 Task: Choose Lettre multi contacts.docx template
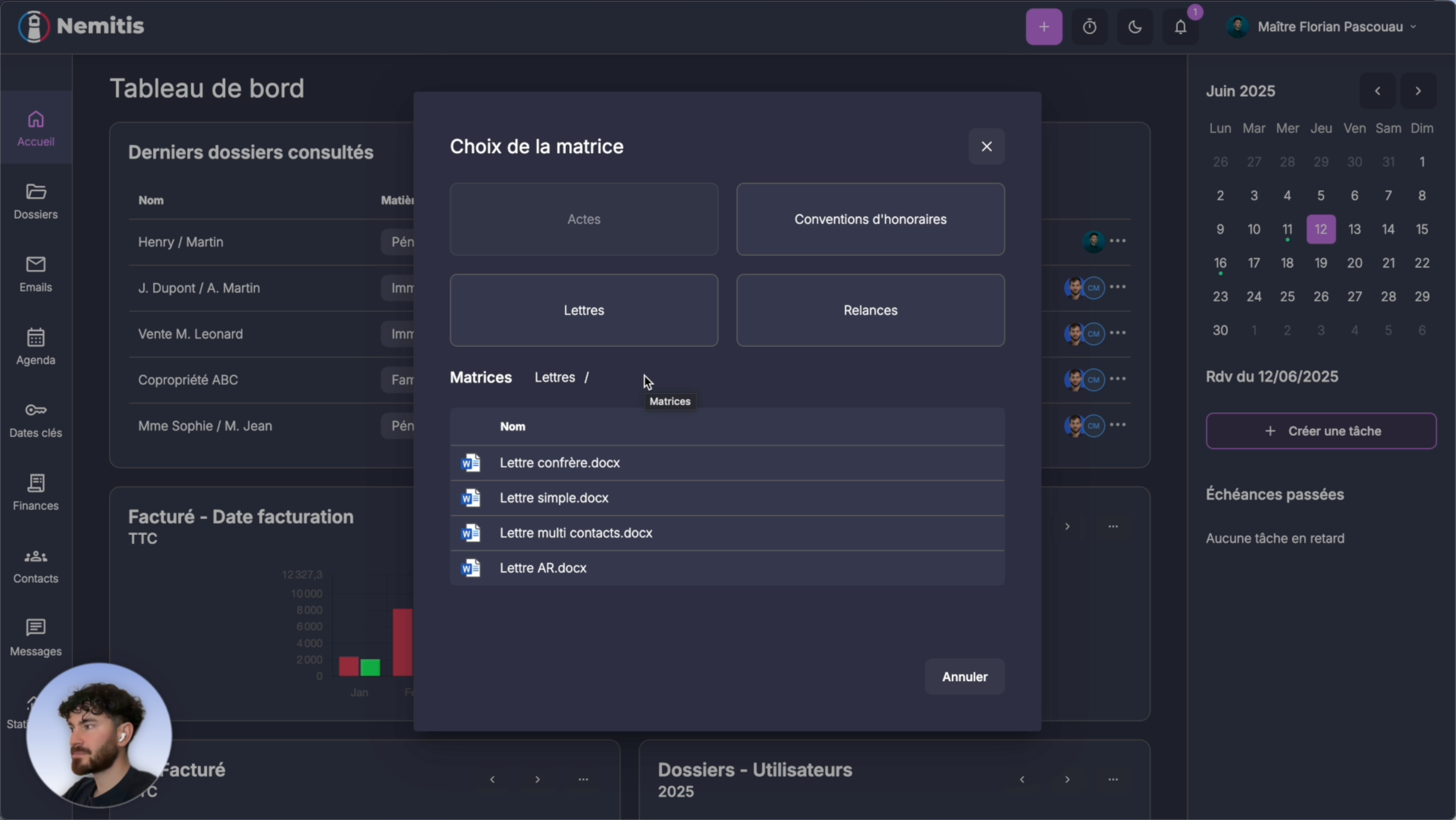pos(727,533)
